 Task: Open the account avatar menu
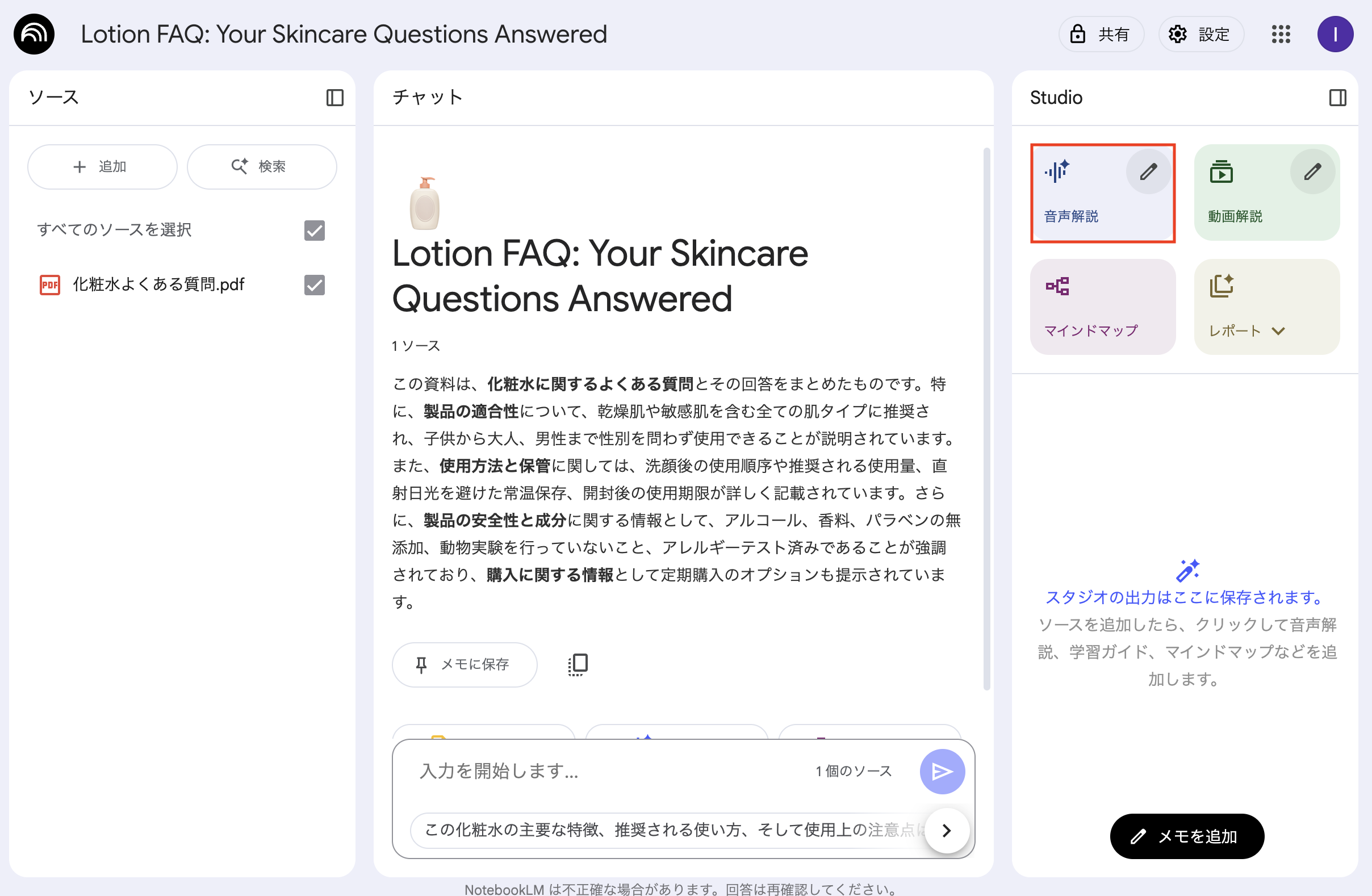point(1335,34)
